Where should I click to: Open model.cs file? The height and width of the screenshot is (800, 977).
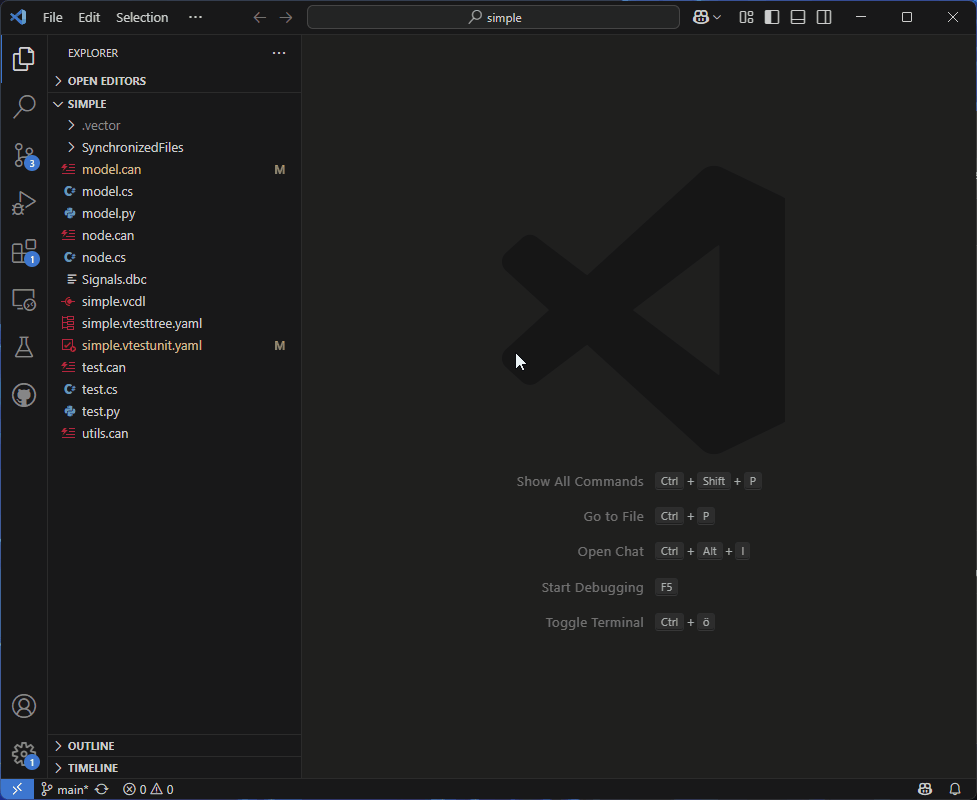tap(174, 191)
